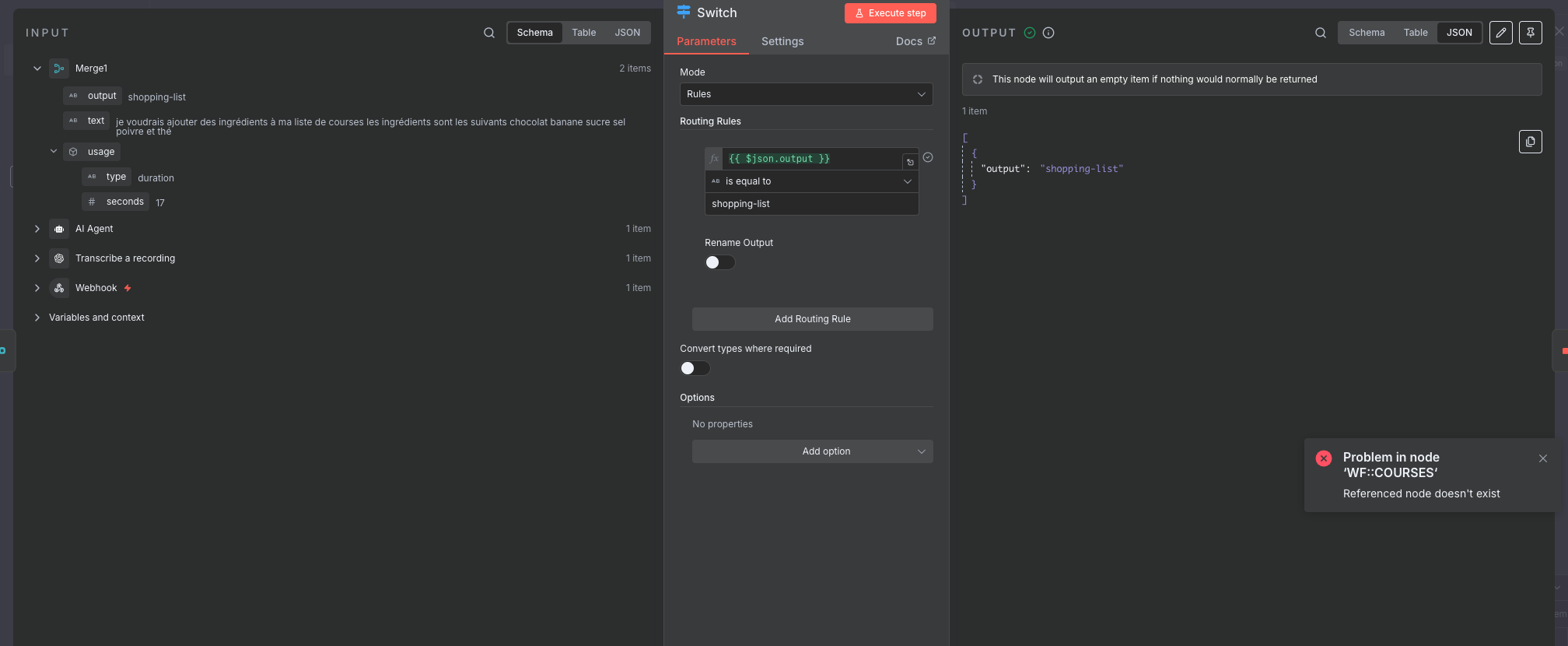Open the Mode dropdown showing Rules
The width and height of the screenshot is (1568, 646).
806,94
